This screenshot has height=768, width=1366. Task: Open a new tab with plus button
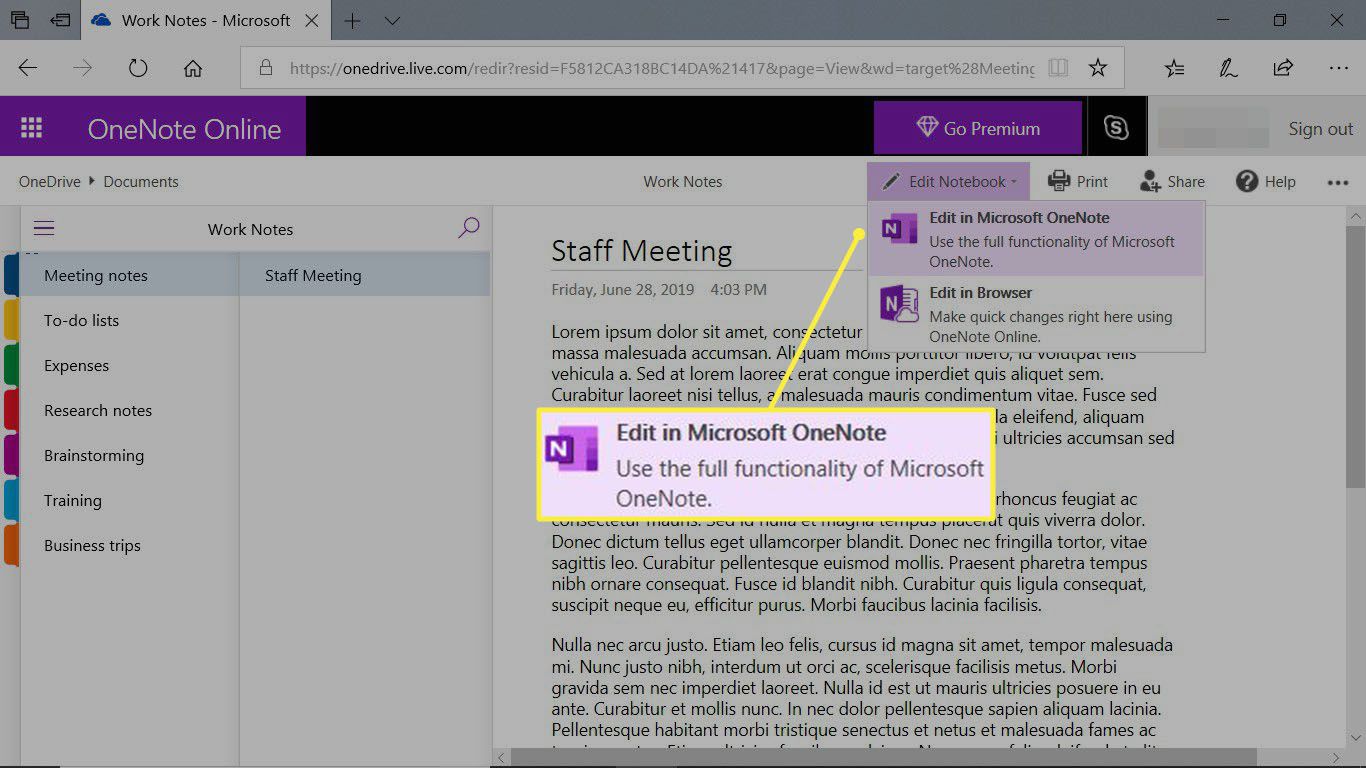coord(353,20)
